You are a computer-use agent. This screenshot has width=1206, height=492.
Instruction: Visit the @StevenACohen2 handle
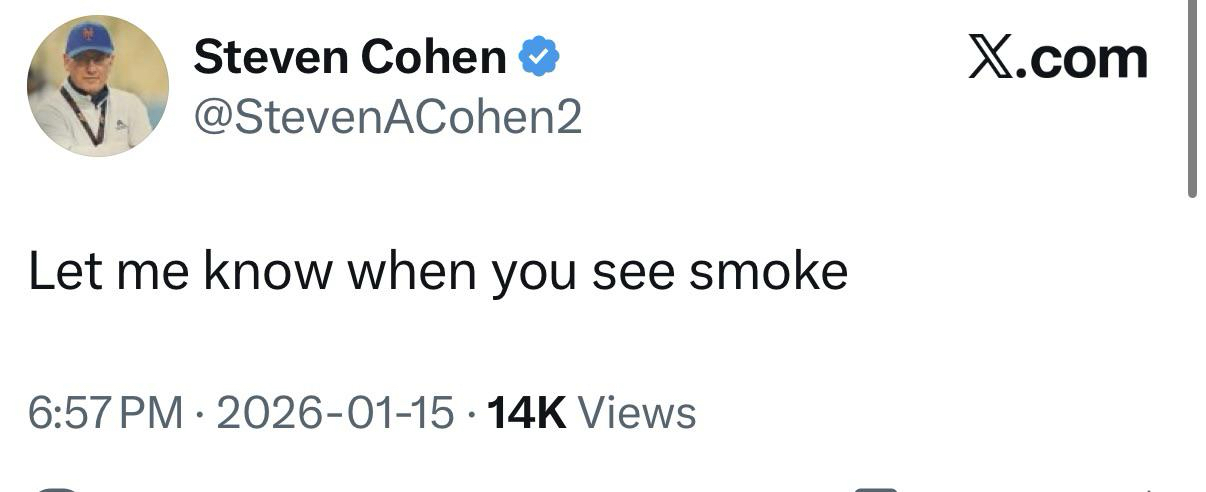(387, 118)
